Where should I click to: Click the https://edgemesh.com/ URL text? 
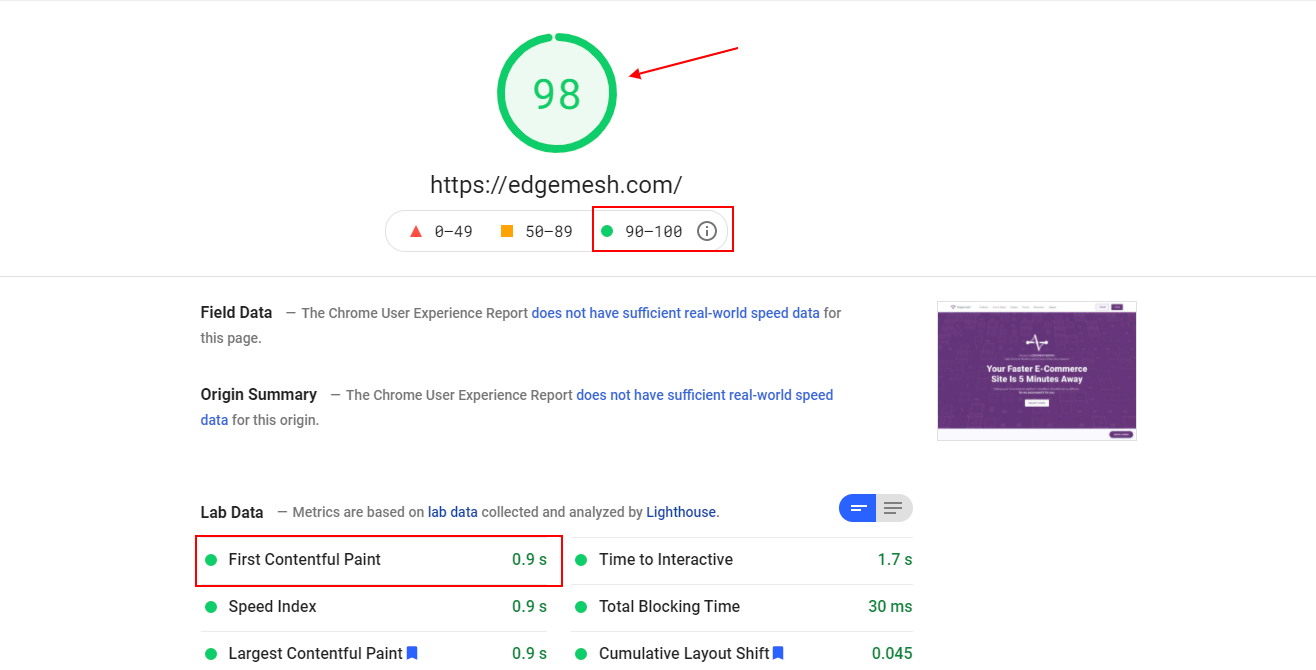click(556, 185)
